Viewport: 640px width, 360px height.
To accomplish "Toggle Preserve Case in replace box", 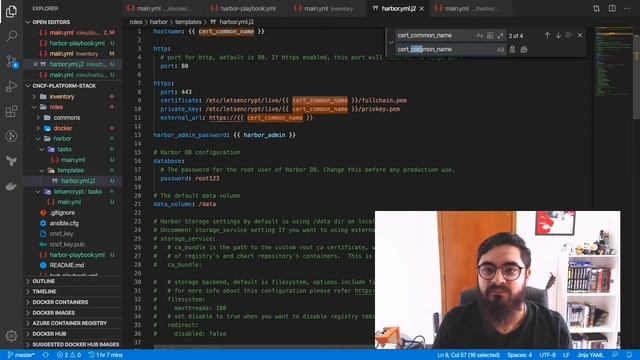I will tap(500, 49).
